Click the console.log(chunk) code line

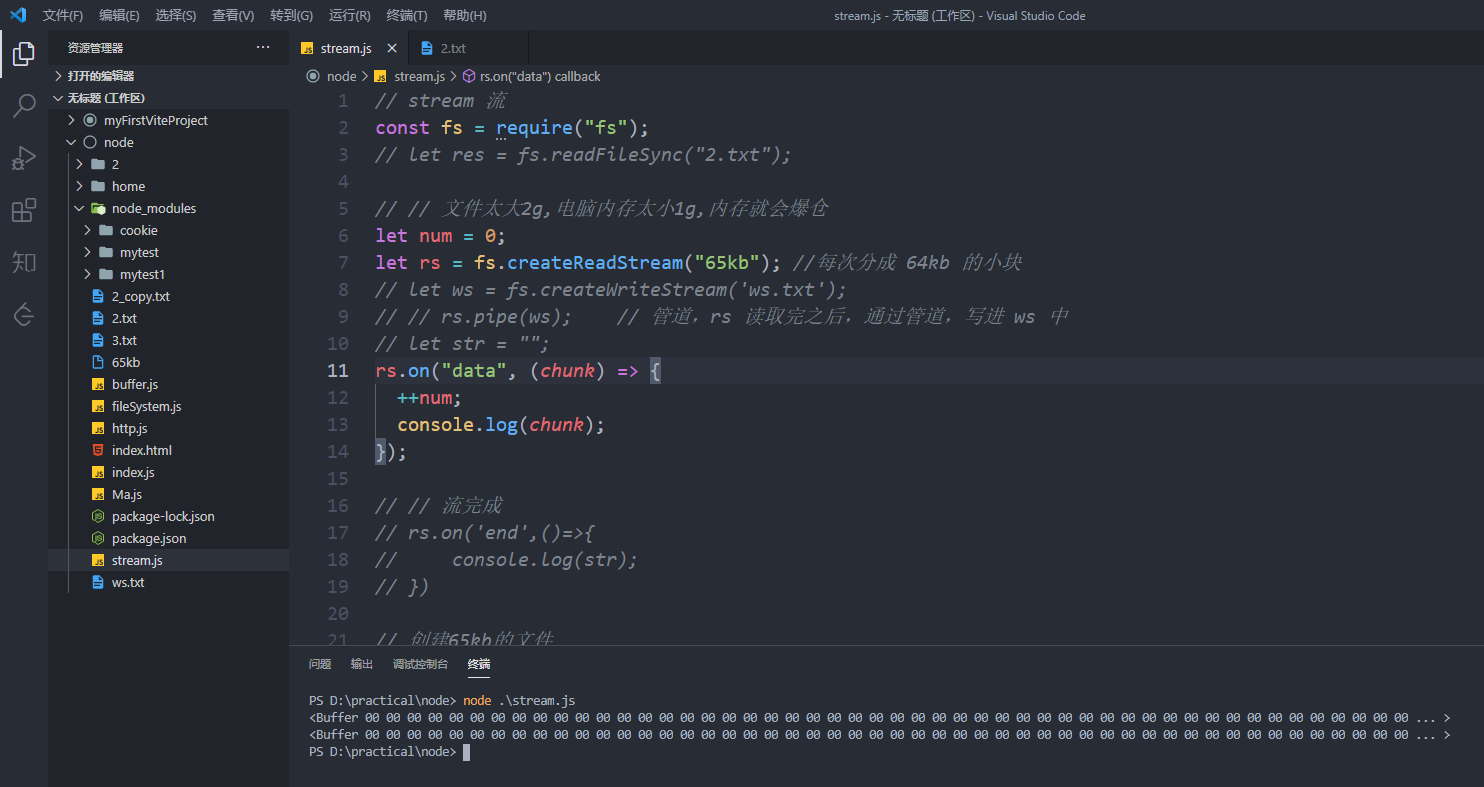pos(501,424)
